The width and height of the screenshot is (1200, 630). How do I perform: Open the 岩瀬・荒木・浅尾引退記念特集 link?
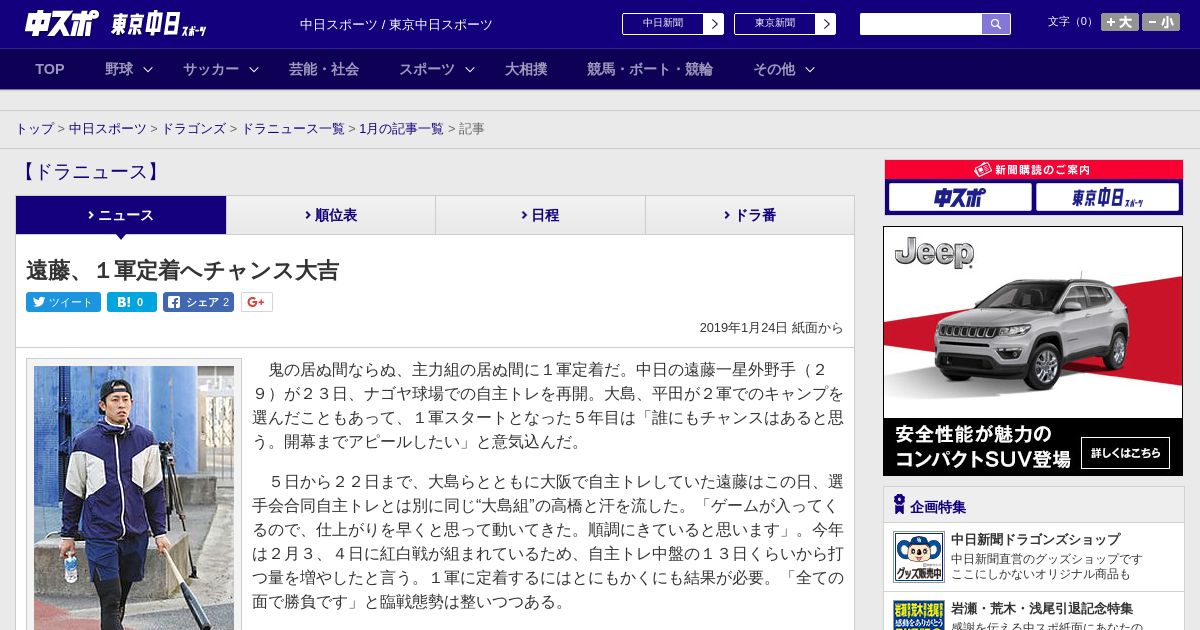pyautogui.click(x=1042, y=608)
